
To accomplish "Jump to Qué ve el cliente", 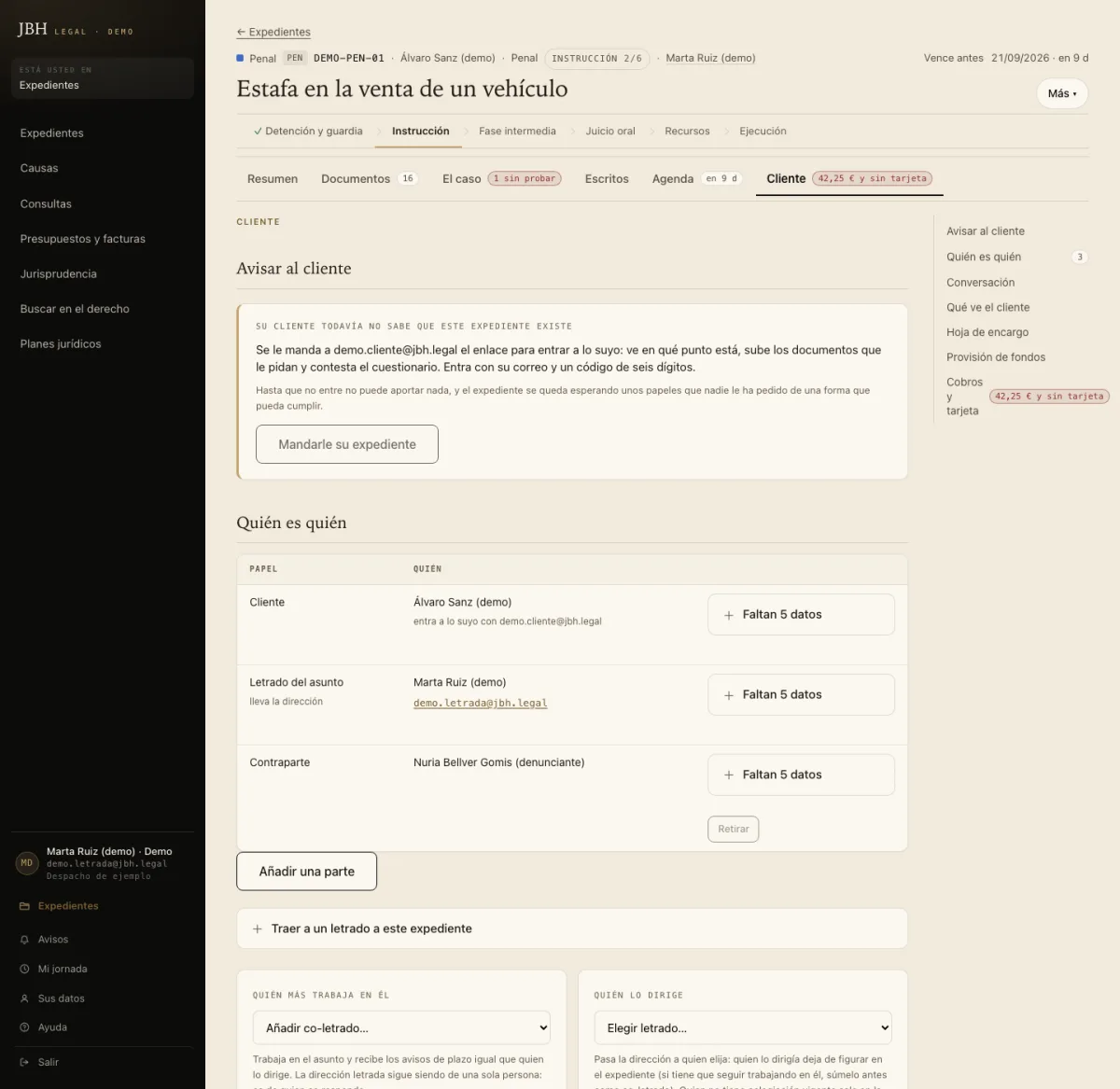I will [988, 307].
